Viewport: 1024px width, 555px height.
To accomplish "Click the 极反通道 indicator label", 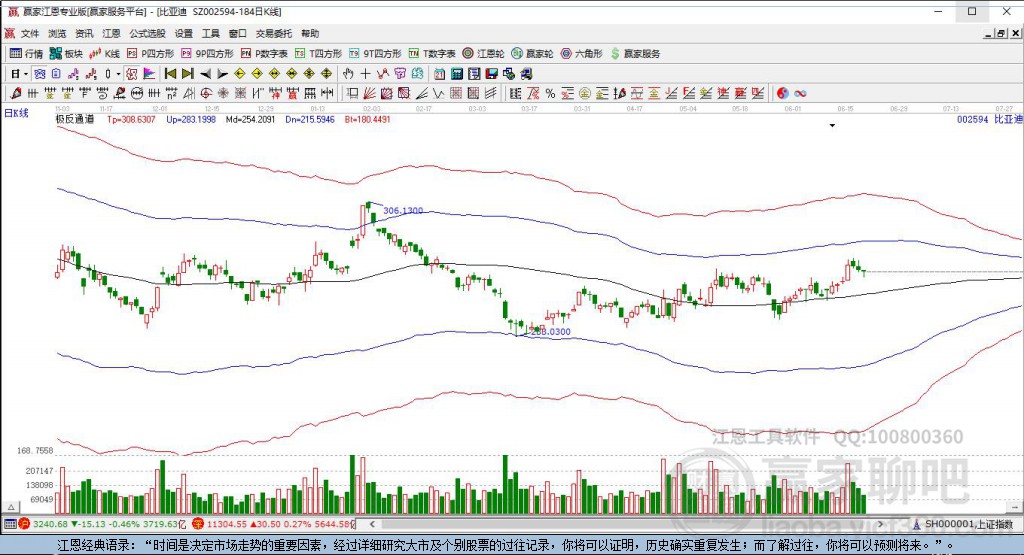I will click(74, 119).
